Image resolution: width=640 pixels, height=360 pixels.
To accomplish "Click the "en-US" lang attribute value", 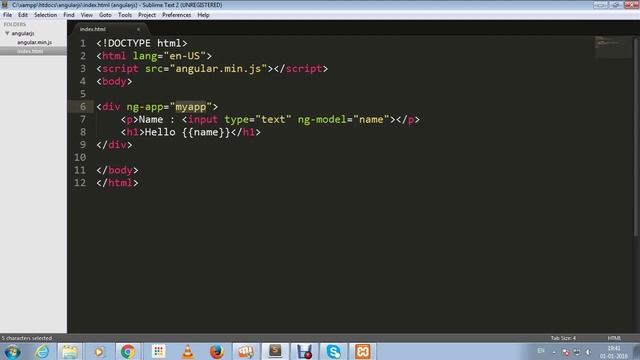I will (x=184, y=56).
